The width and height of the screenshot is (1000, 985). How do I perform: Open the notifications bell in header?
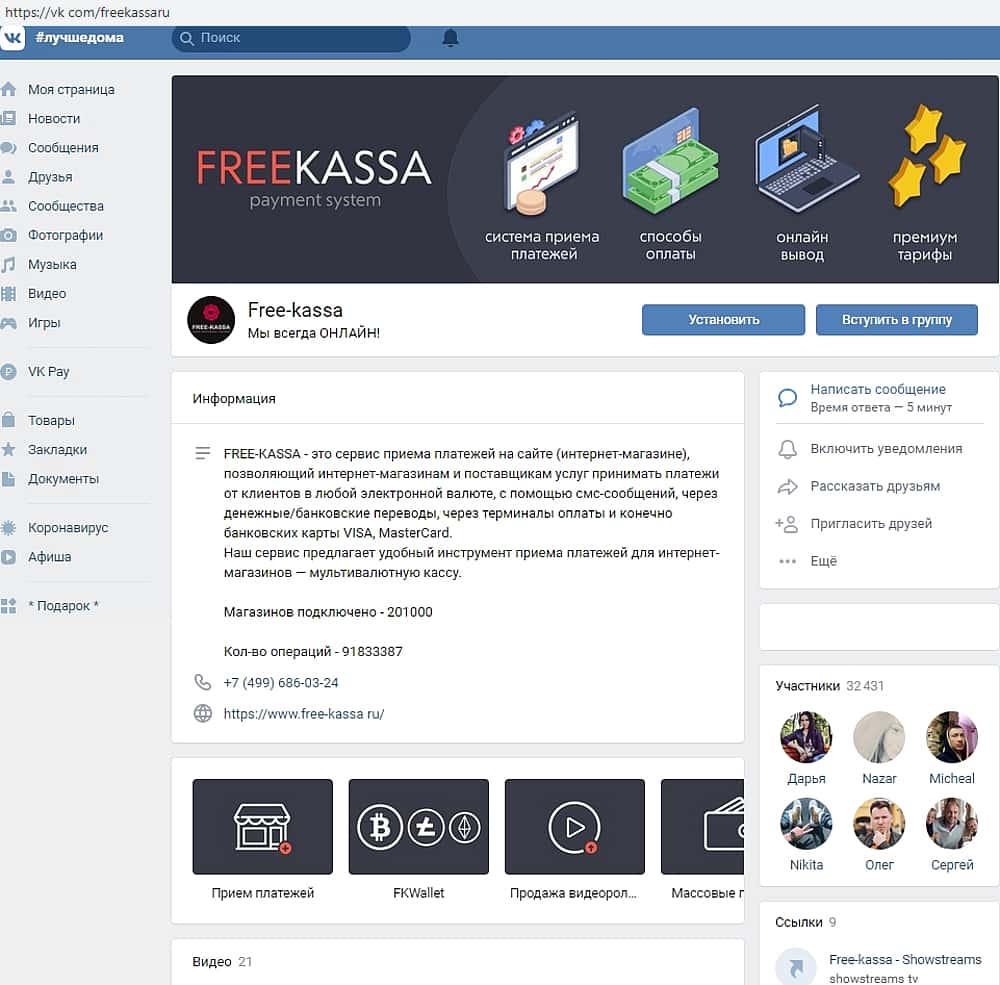(450, 38)
